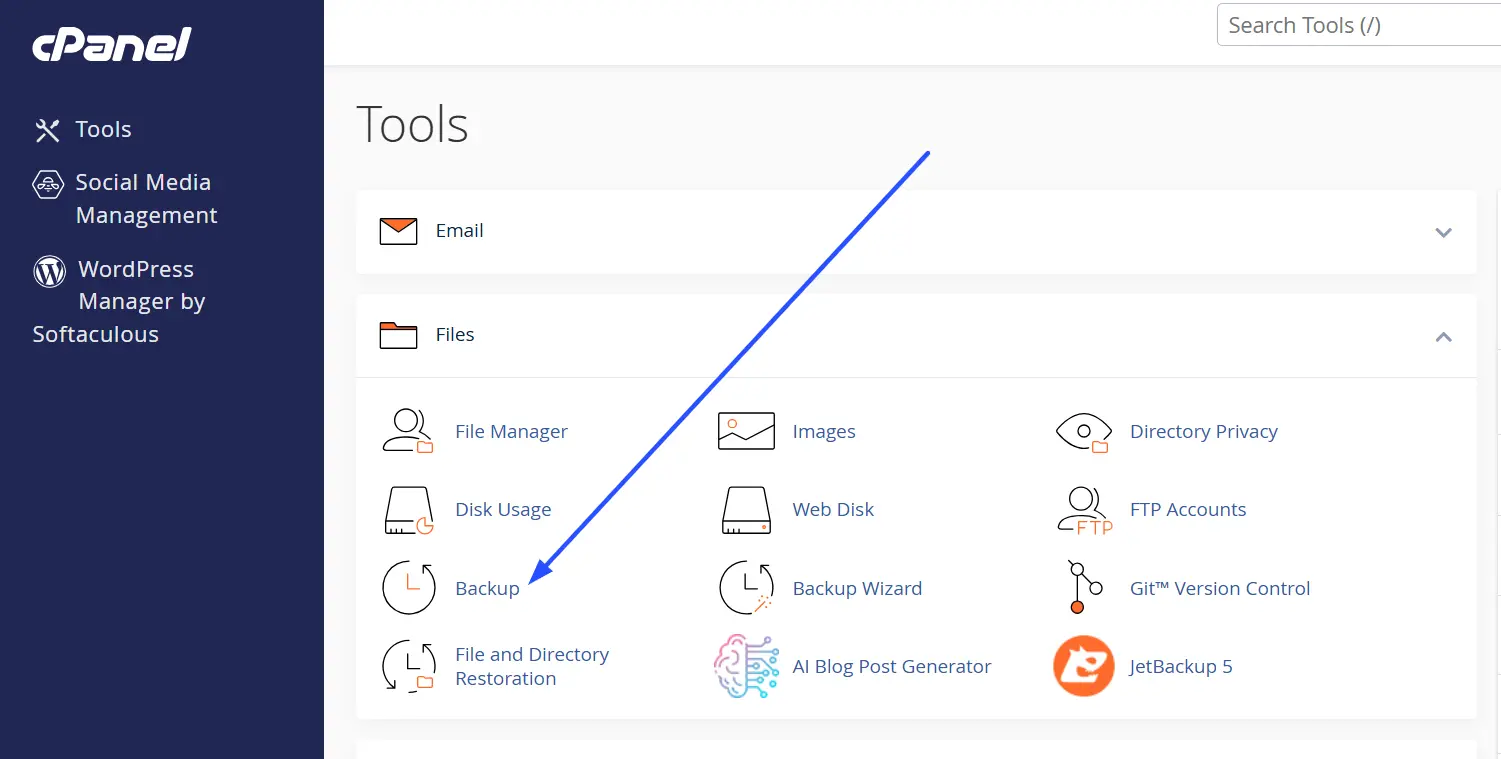Click the Files folder icon

tap(398, 335)
